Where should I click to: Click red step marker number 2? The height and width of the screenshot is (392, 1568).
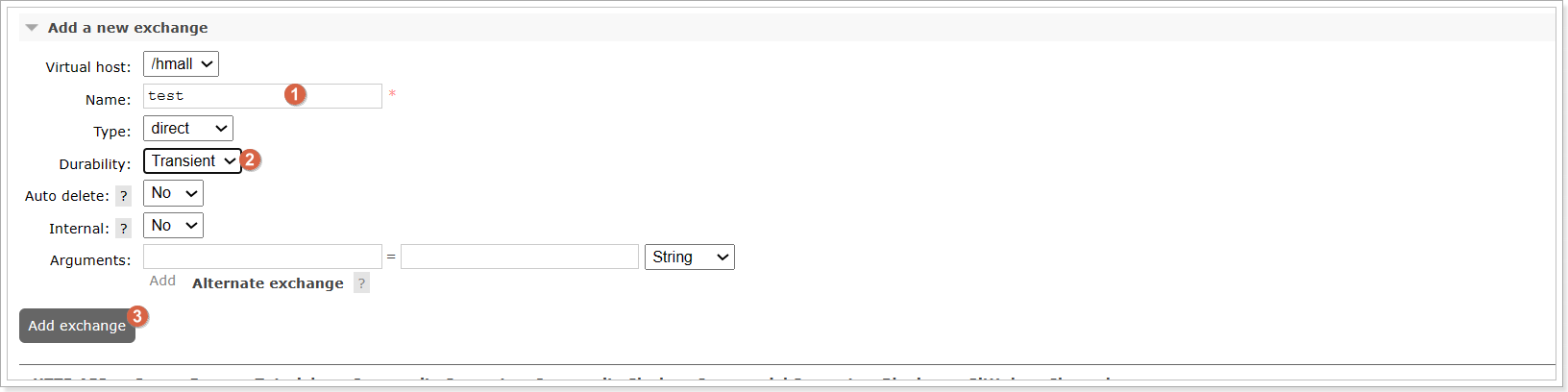click(x=250, y=159)
